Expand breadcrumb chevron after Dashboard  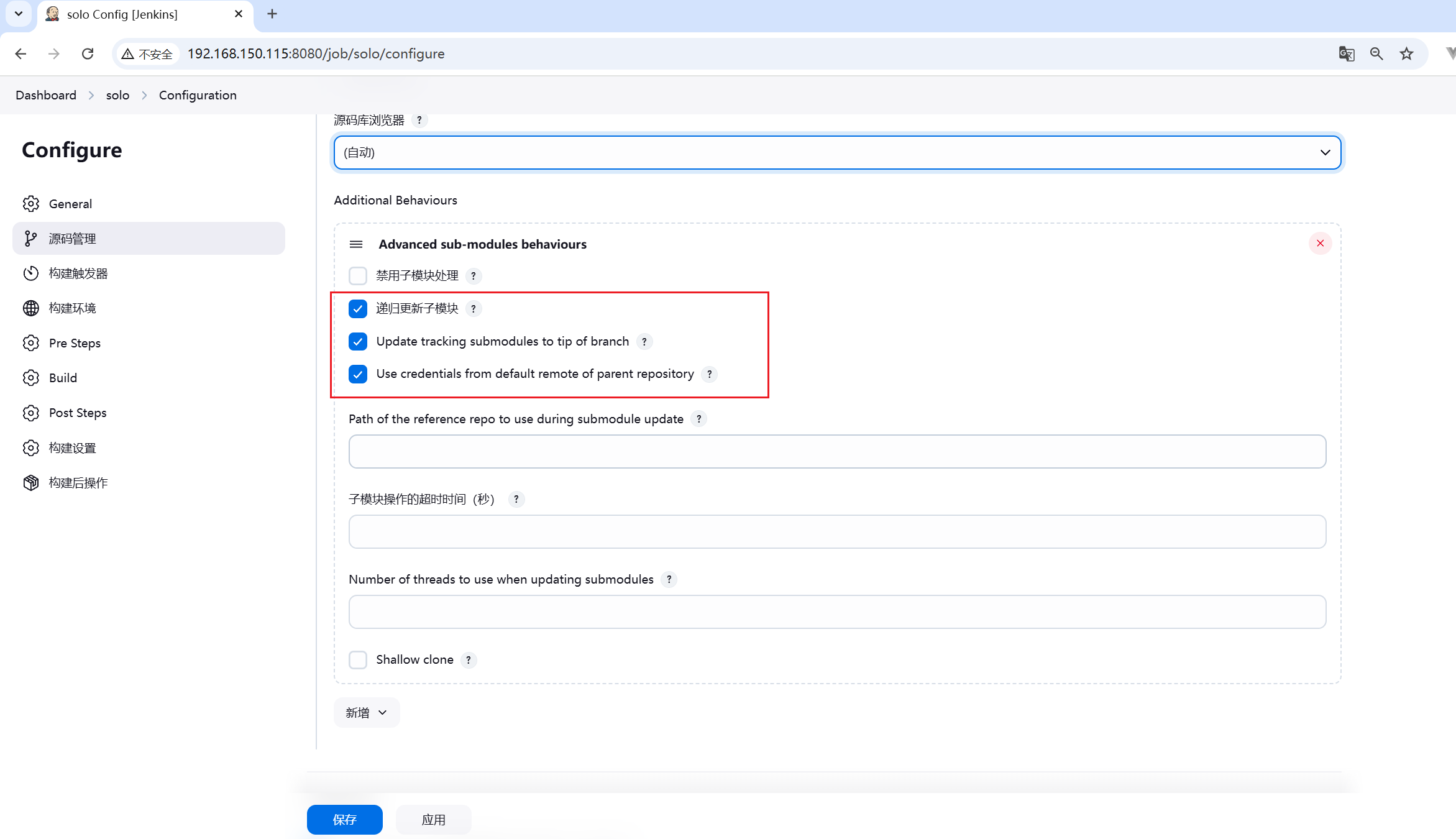click(91, 96)
